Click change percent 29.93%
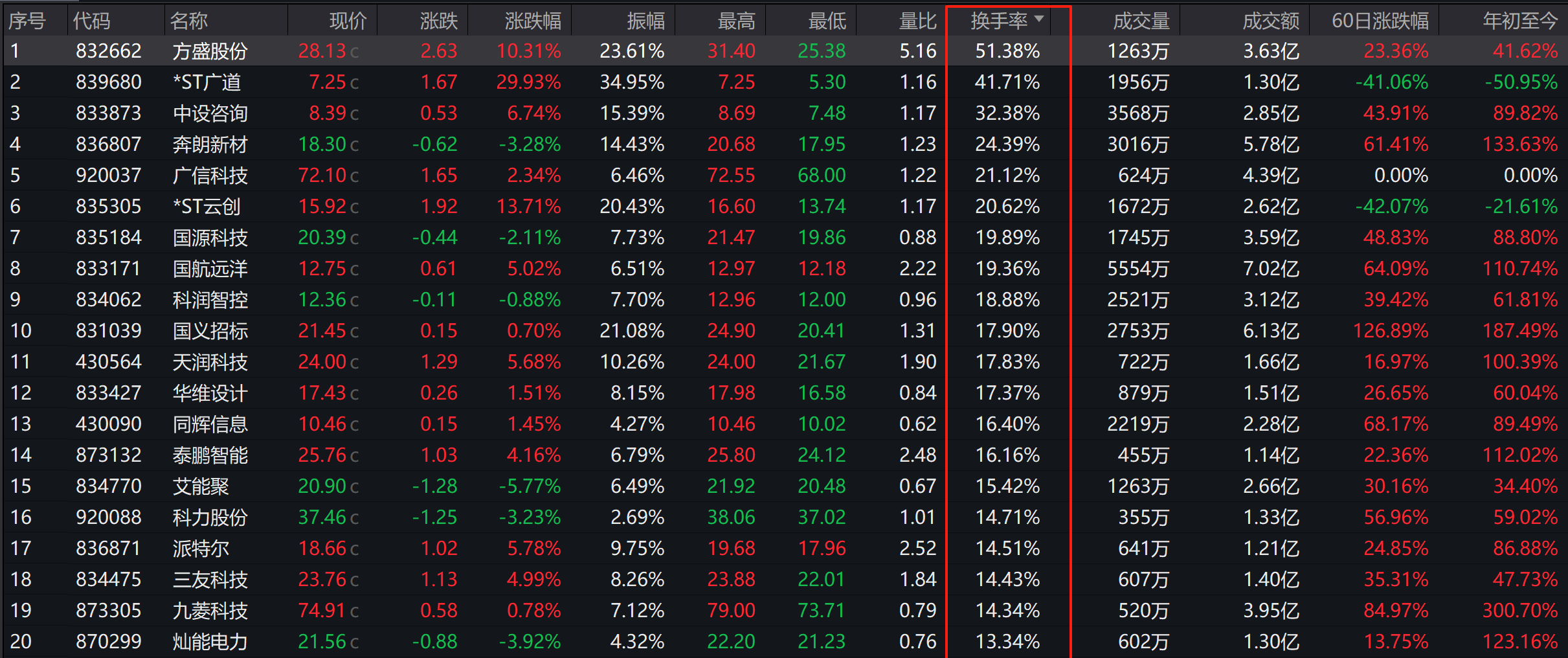The width and height of the screenshot is (1568, 658). 528,82
